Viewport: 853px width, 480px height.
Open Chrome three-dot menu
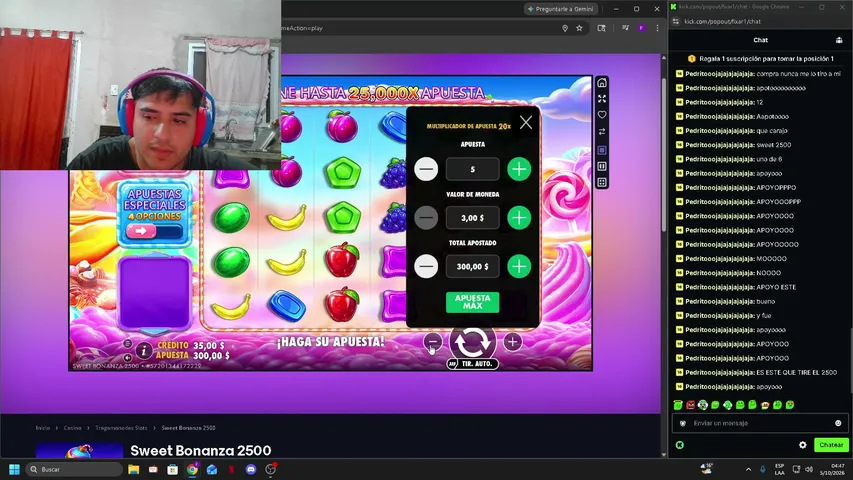coord(657,28)
